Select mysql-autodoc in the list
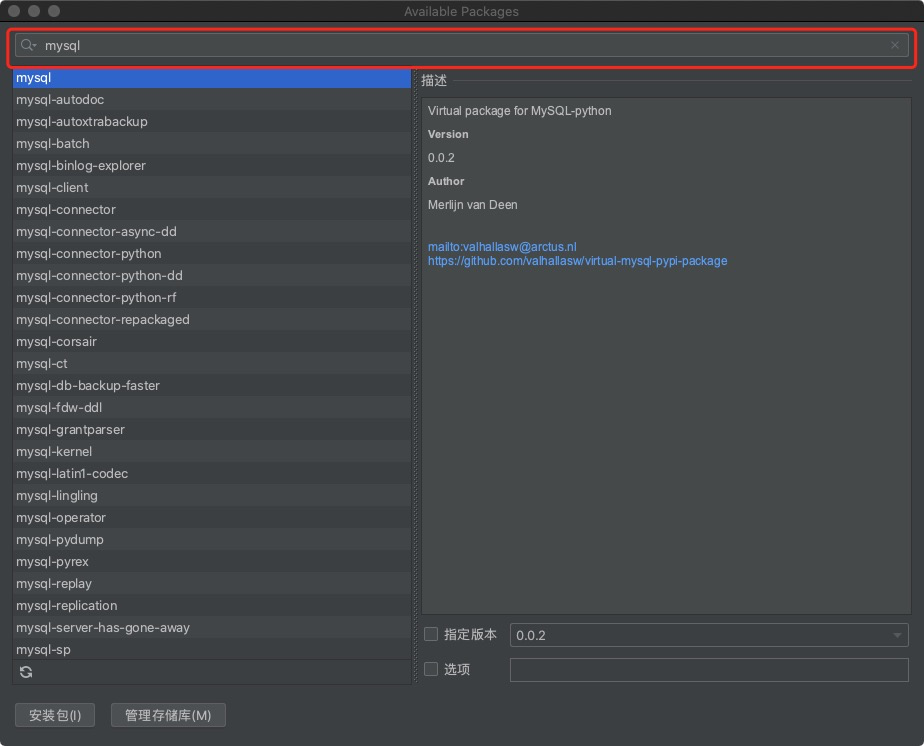 click(x=212, y=100)
